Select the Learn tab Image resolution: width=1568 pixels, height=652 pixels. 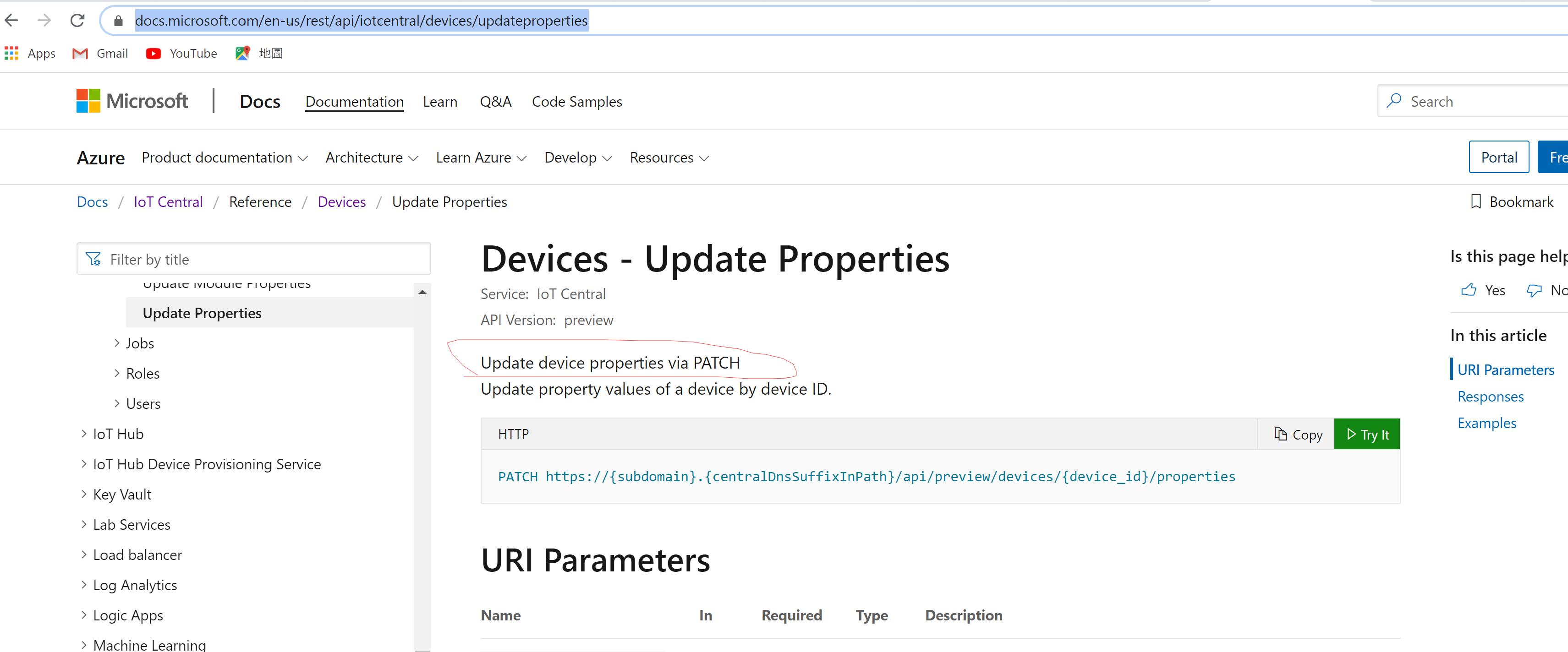pos(440,102)
